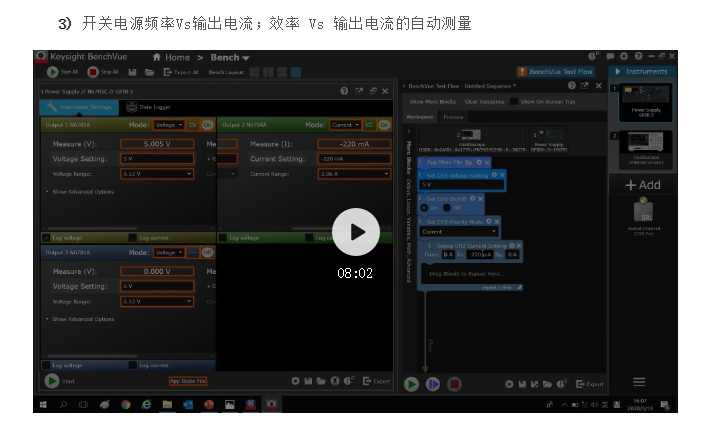Toggle the Output 2 On switch
Viewport: 711px width, 443px height.
[384, 125]
